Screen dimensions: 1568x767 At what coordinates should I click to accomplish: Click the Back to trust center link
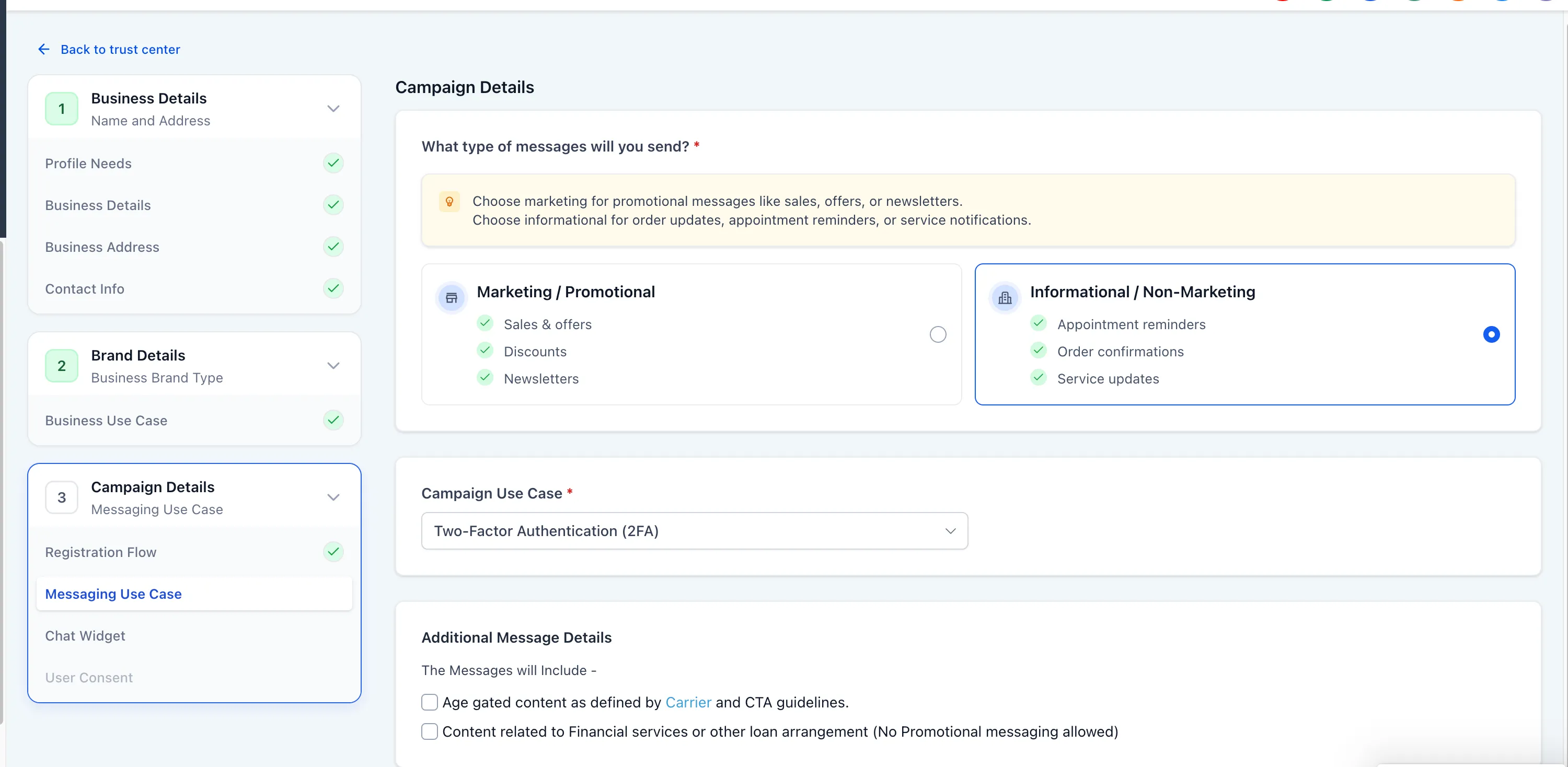[120, 49]
